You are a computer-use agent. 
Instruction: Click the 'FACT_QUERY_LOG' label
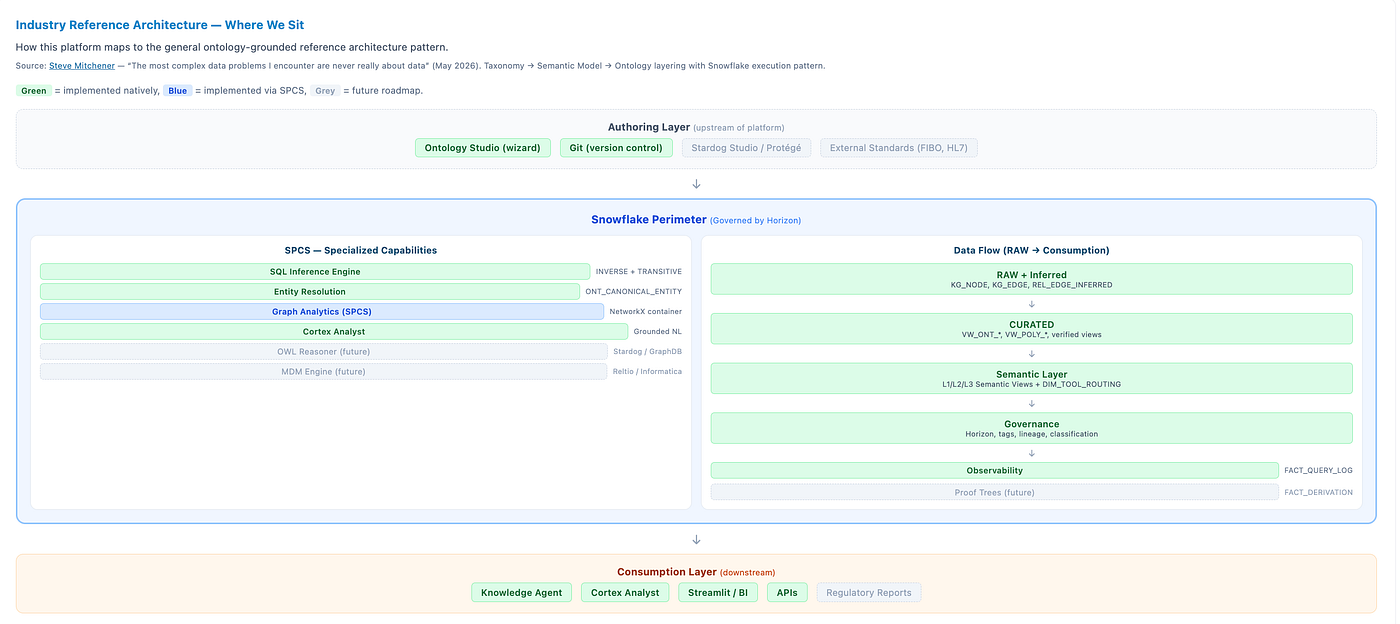[1319, 470]
